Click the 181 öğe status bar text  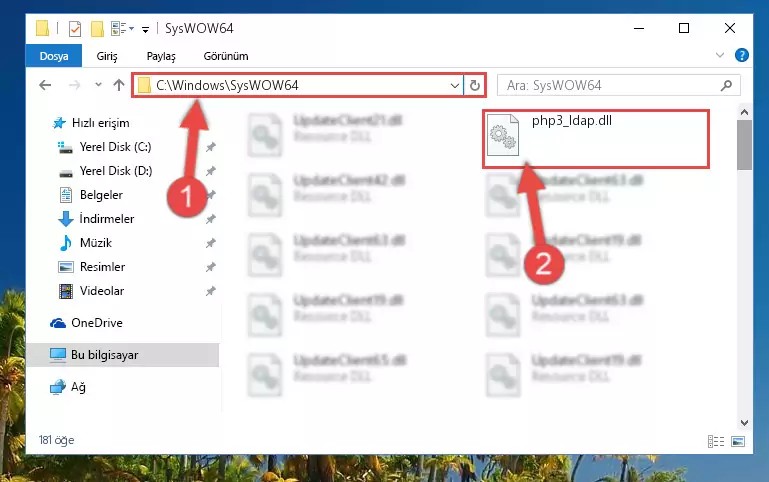[56, 440]
